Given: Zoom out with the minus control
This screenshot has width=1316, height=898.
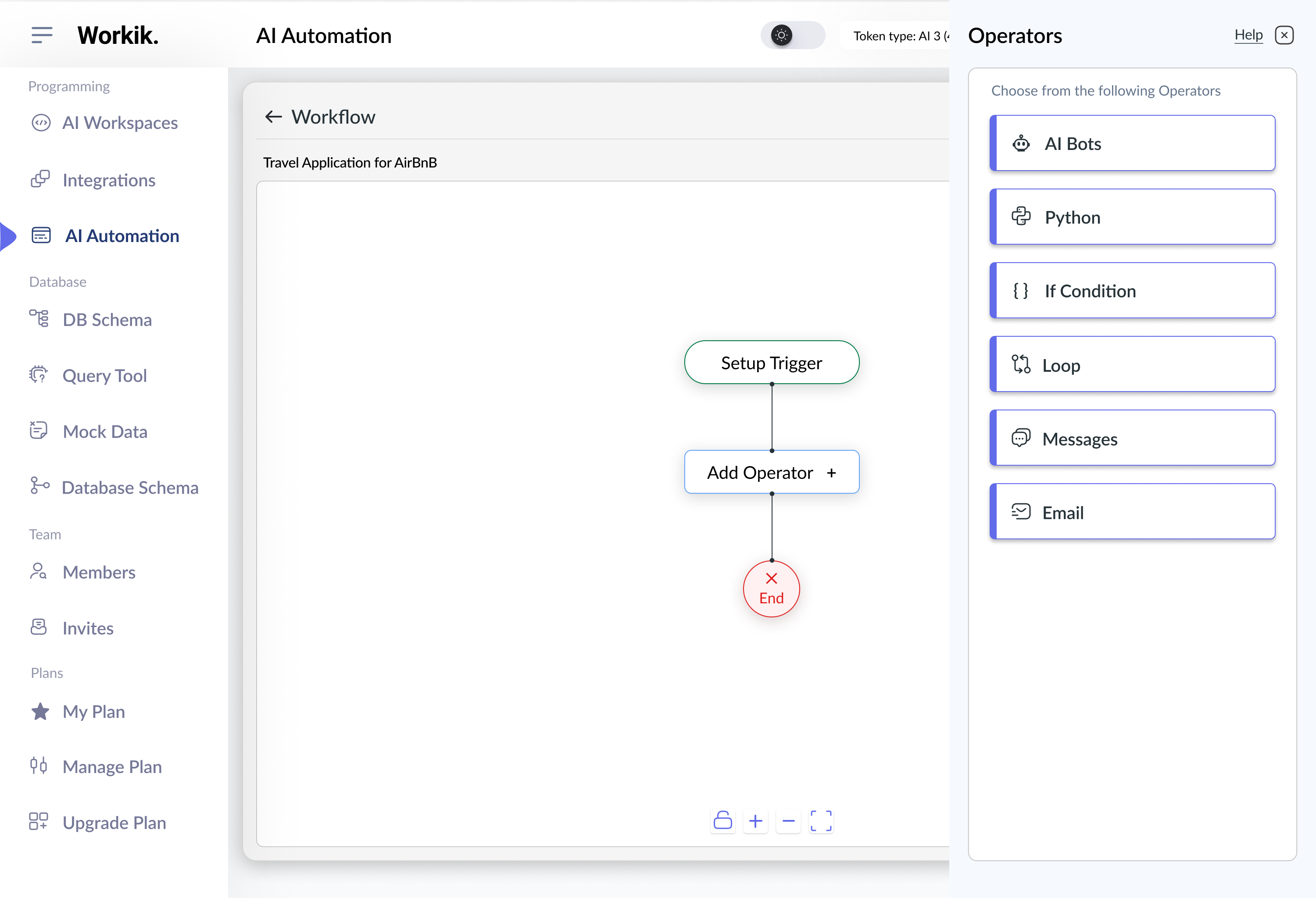Looking at the screenshot, I should [788, 820].
